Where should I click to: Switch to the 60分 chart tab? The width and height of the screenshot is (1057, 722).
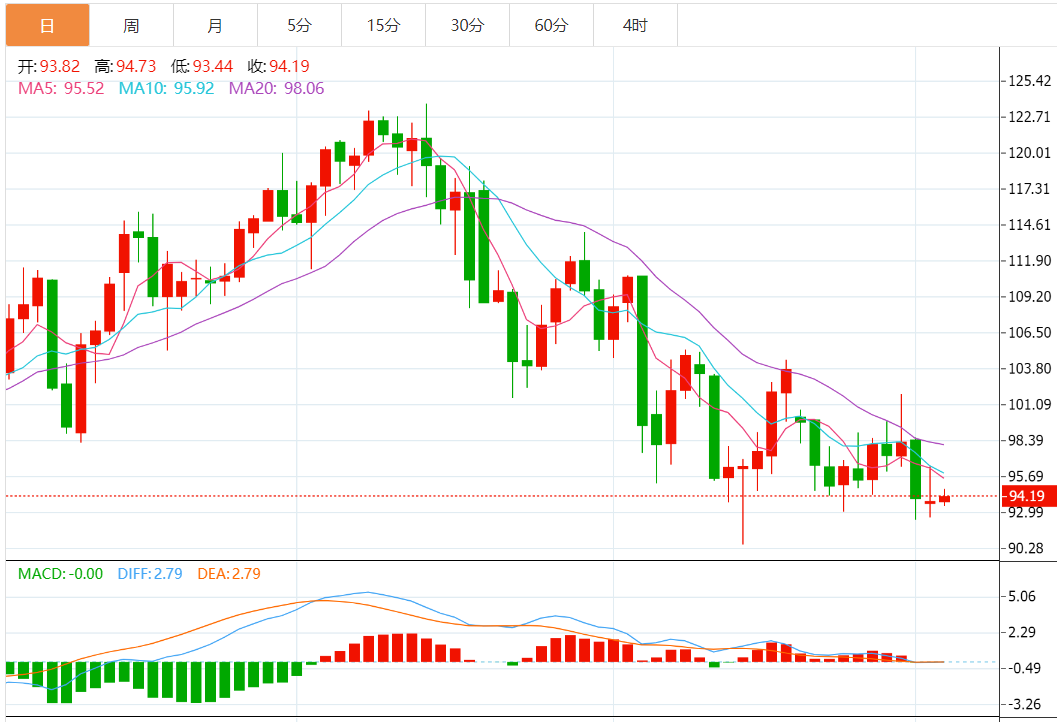pos(551,26)
